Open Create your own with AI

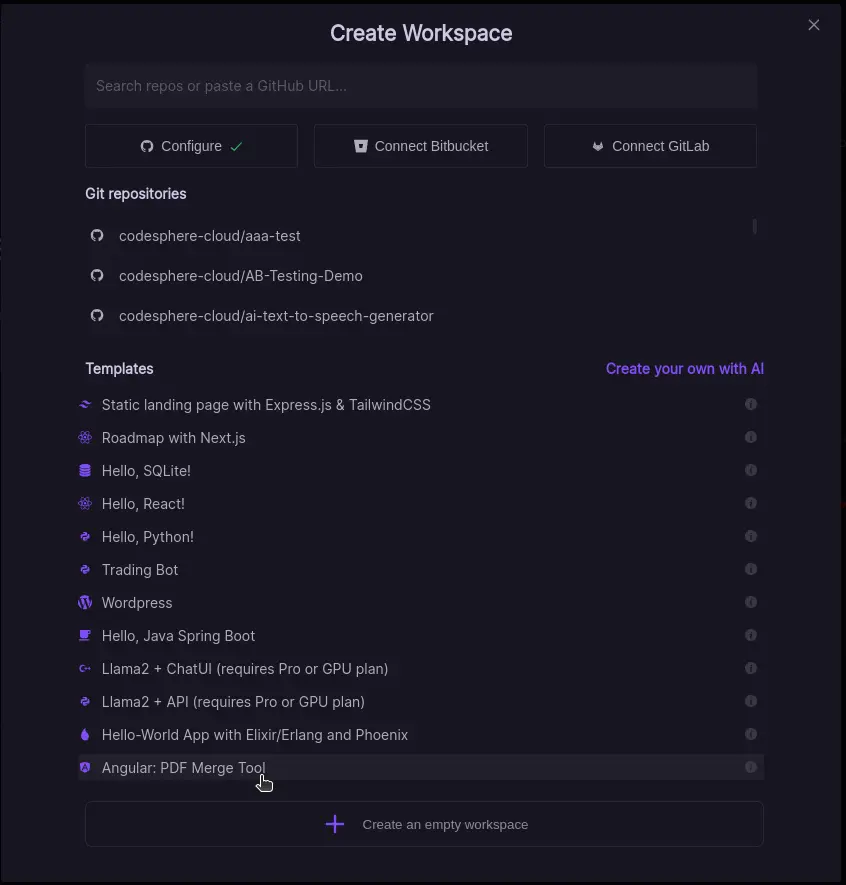(685, 368)
